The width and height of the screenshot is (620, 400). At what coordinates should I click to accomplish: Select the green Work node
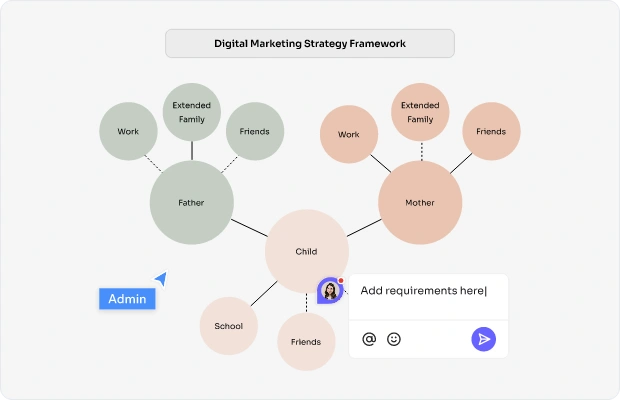click(128, 131)
